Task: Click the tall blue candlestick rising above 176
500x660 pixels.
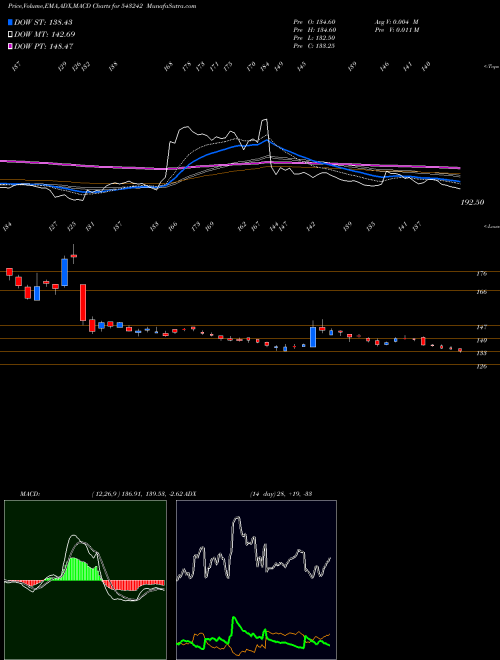Action: click(64, 272)
